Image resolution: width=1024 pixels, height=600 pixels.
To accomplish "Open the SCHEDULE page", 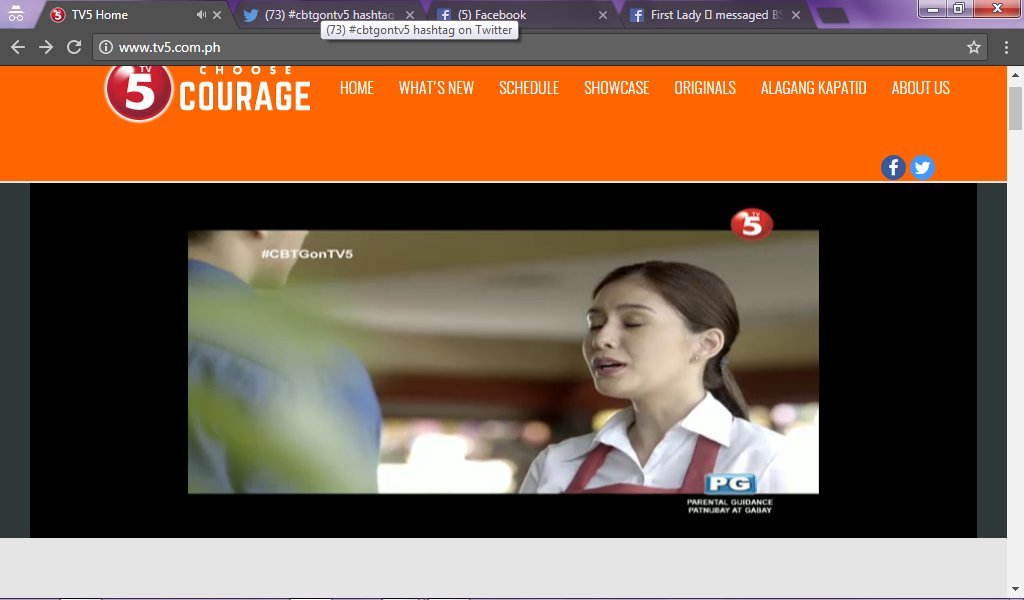I will [529, 87].
